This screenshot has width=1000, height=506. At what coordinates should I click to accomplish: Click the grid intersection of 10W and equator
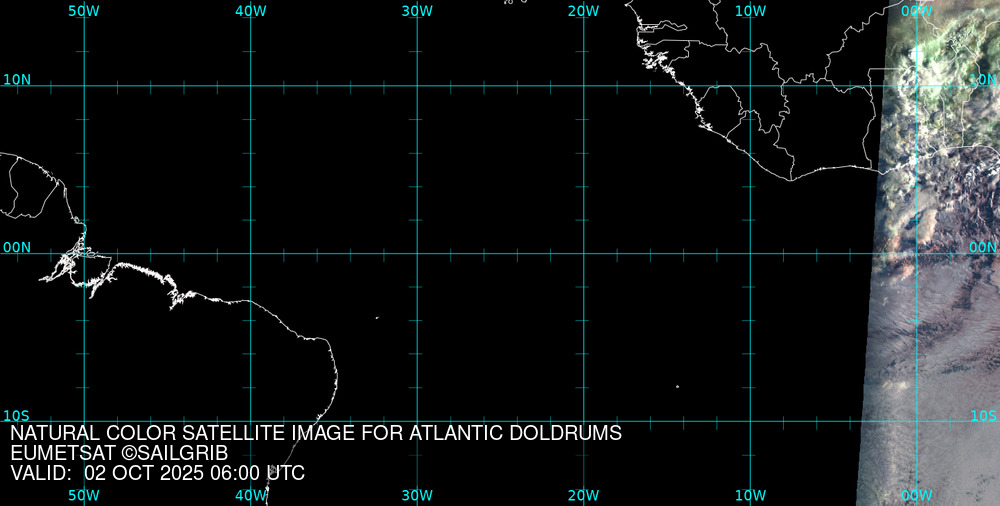point(750,253)
